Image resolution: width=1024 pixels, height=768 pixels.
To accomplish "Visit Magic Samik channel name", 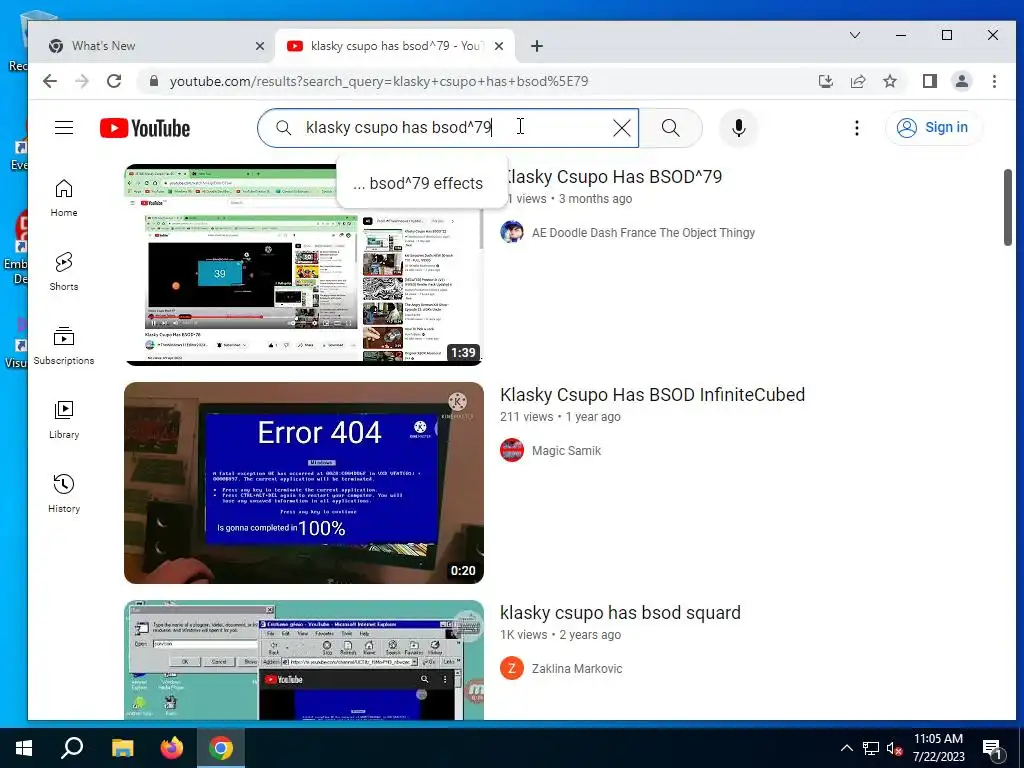I will [566, 451].
